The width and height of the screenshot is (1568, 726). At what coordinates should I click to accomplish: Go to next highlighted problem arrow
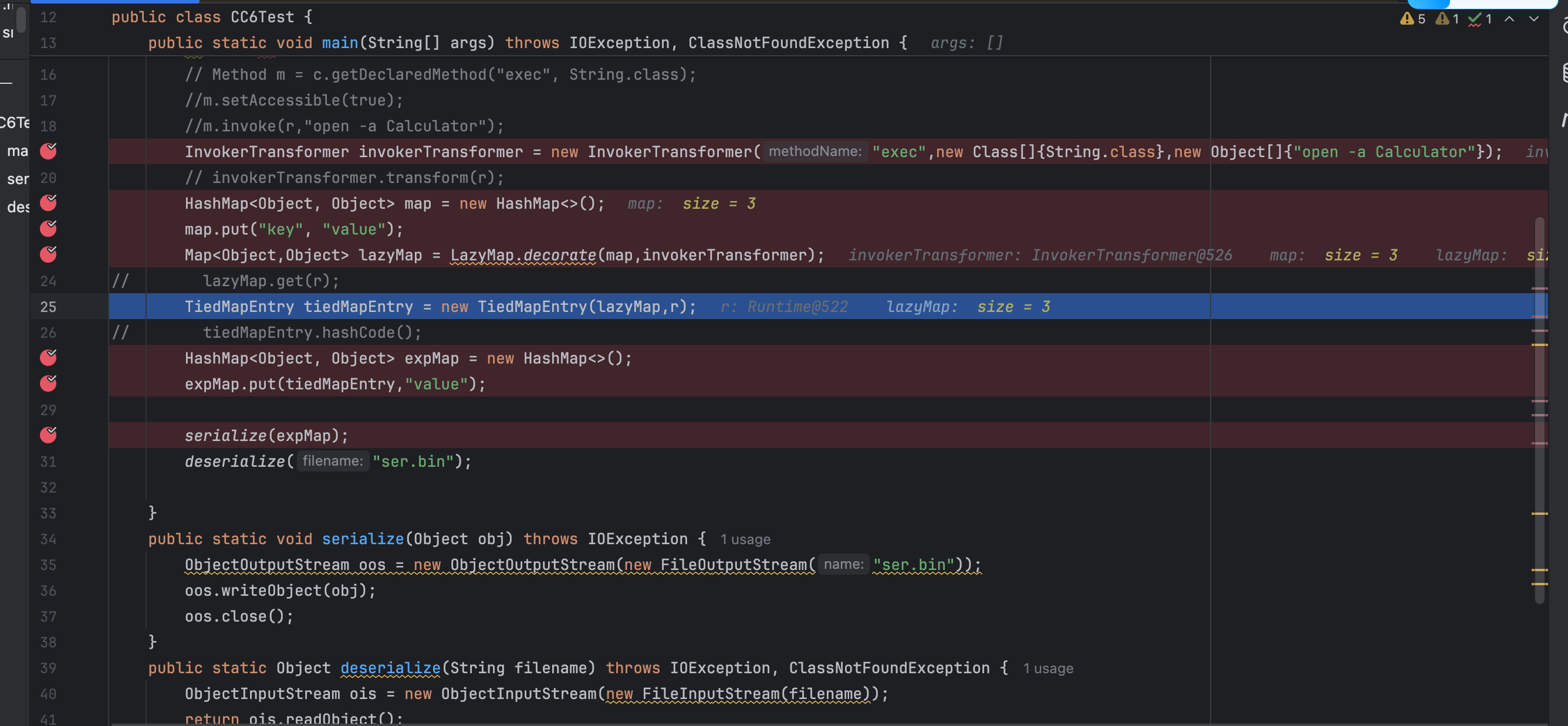tap(1534, 19)
